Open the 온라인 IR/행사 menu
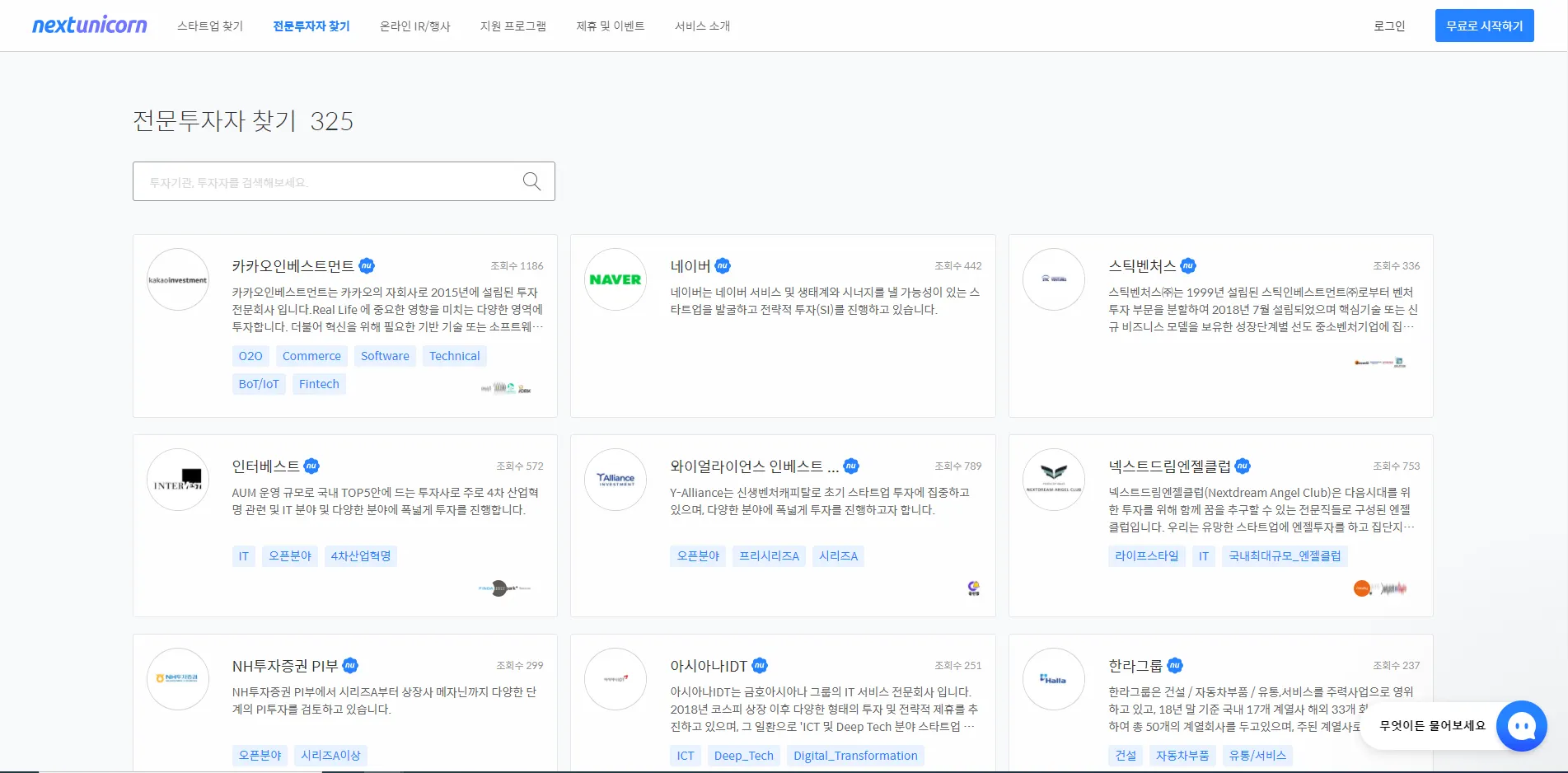The width and height of the screenshot is (1568, 773). 415,26
